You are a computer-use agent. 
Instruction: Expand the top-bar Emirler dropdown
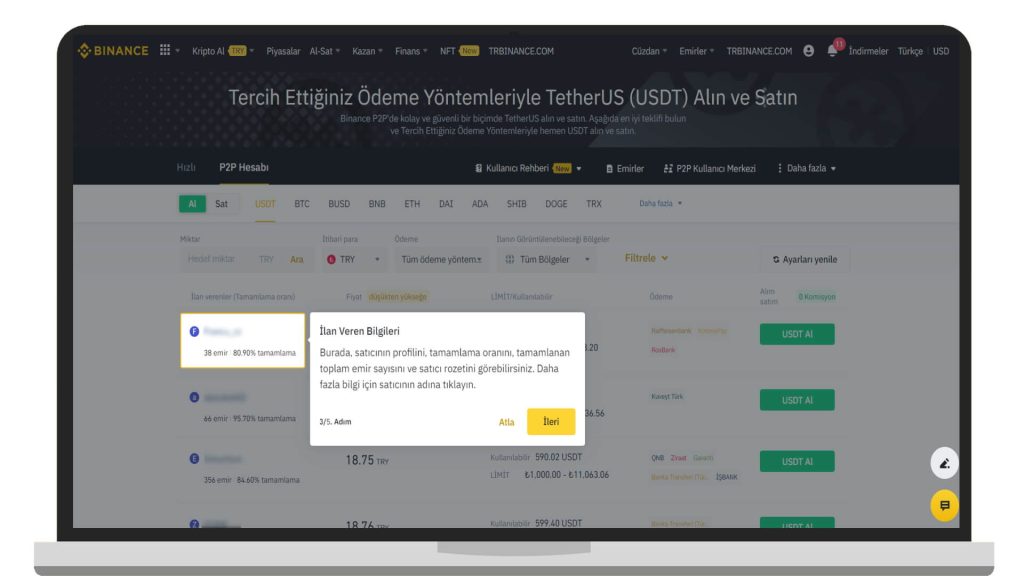697,51
